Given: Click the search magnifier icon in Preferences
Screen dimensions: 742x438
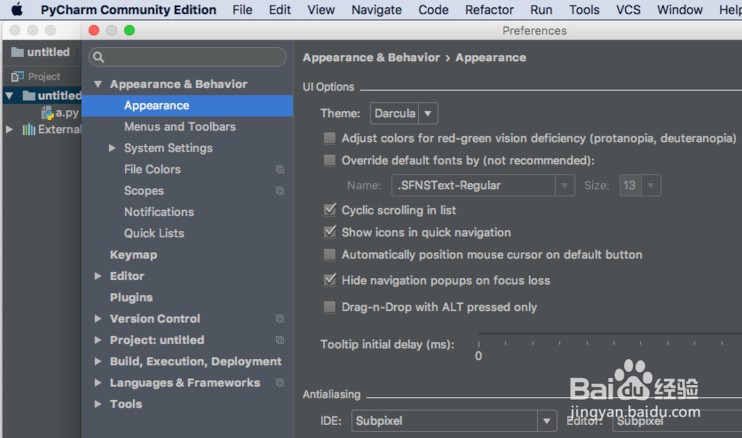Looking at the screenshot, I should pos(98,57).
